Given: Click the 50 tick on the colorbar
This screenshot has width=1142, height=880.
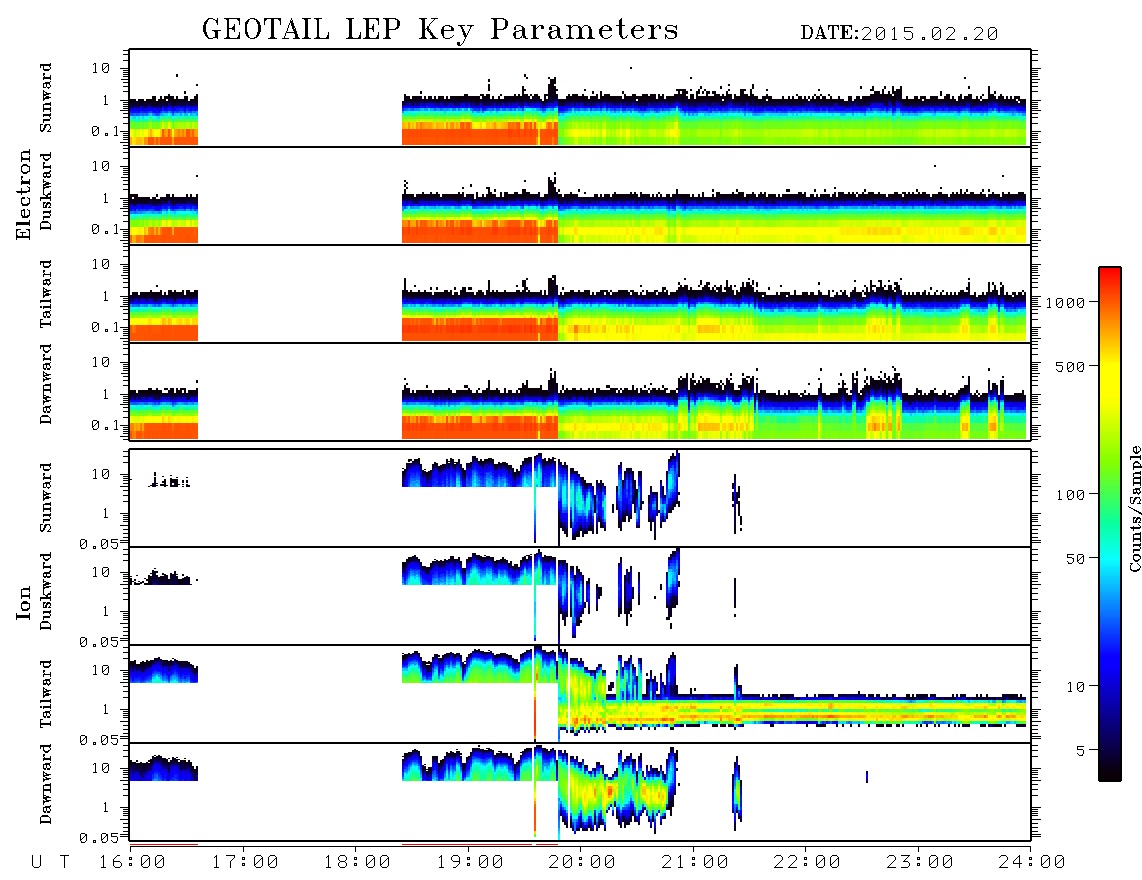Looking at the screenshot, I should [x=1075, y=559].
